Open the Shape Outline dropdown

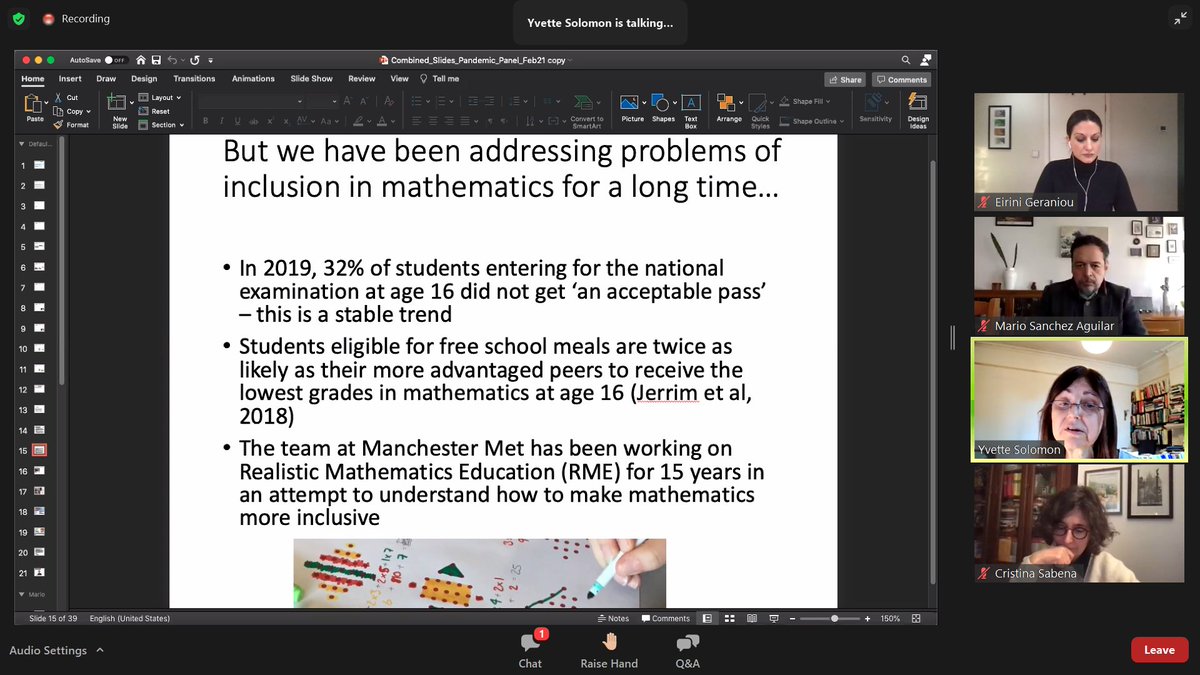click(811, 121)
